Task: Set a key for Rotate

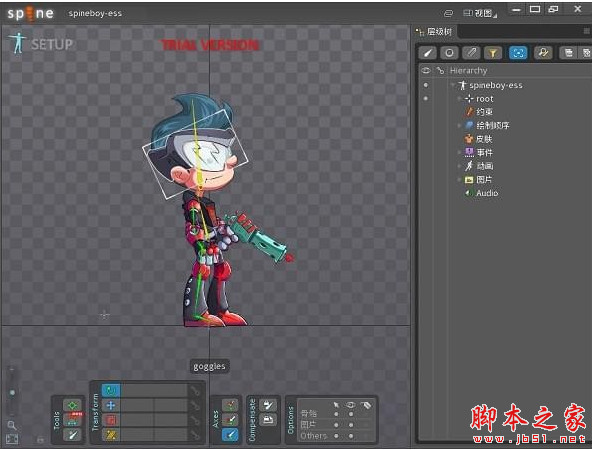Action: point(195,391)
